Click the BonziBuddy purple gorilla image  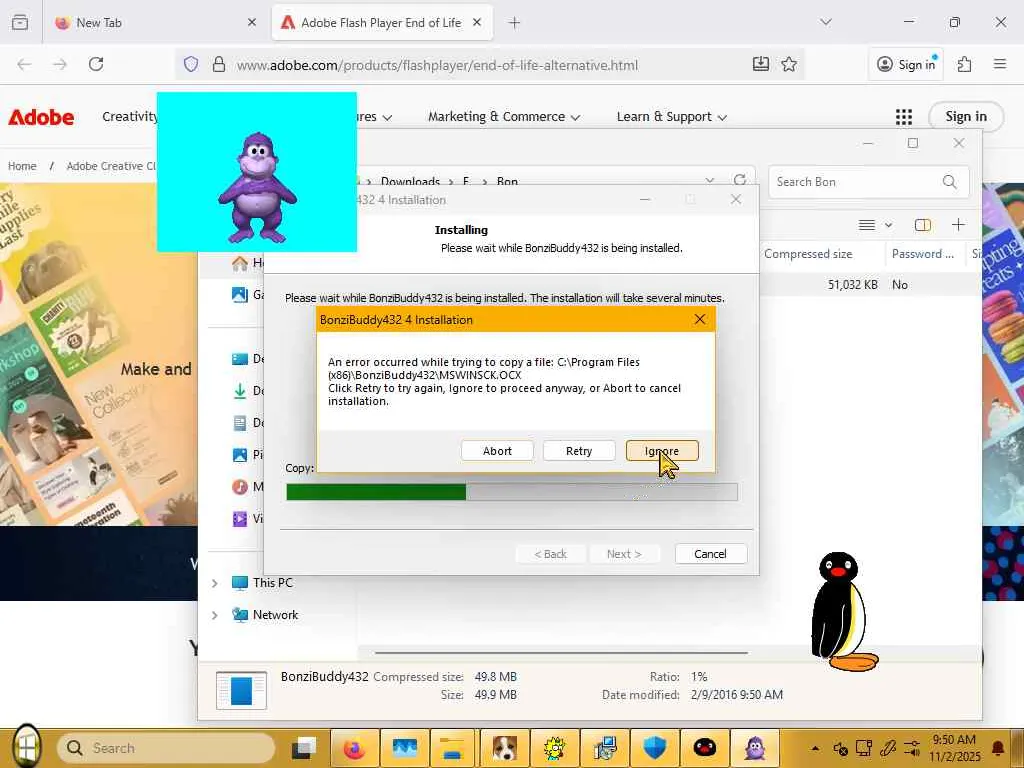point(257,187)
